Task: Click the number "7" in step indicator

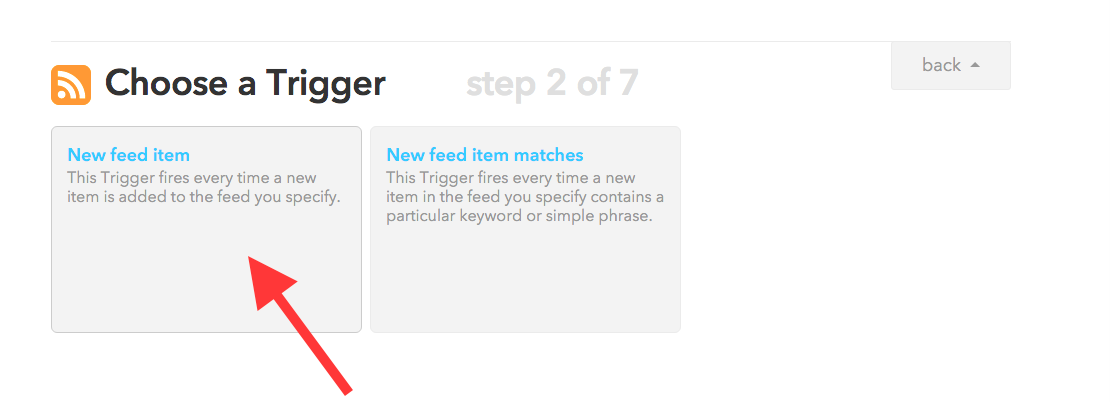Action: coord(629,84)
